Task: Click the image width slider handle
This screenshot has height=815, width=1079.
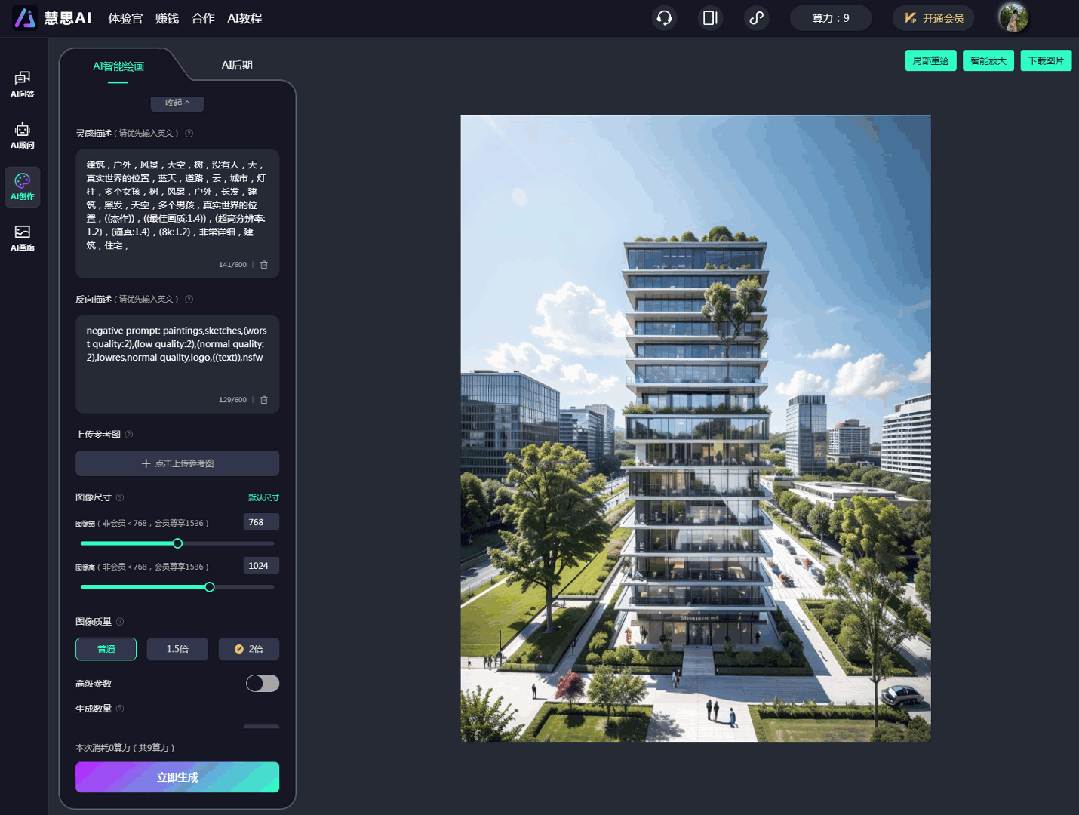Action: point(178,544)
